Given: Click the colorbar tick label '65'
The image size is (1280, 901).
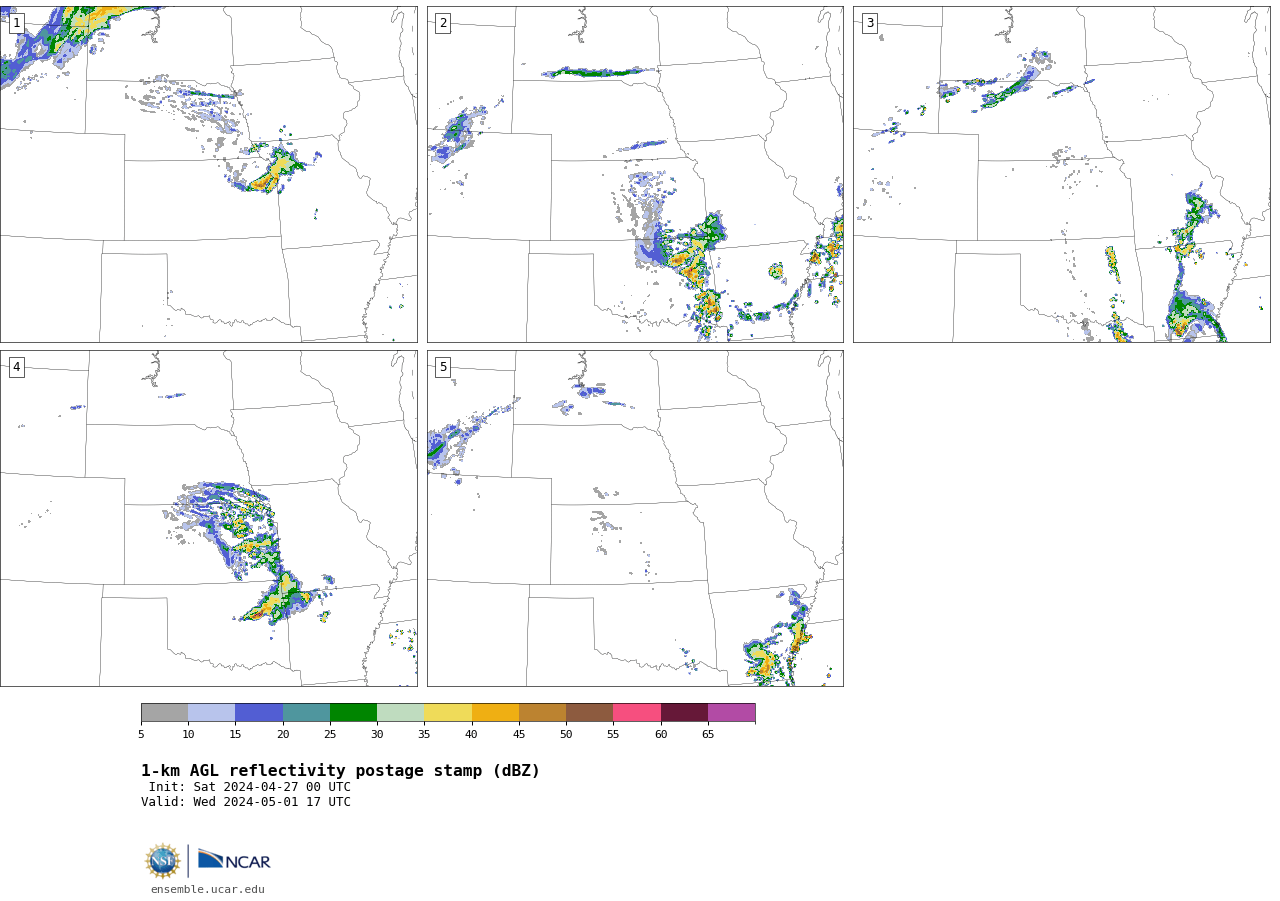Looking at the screenshot, I should [x=708, y=735].
